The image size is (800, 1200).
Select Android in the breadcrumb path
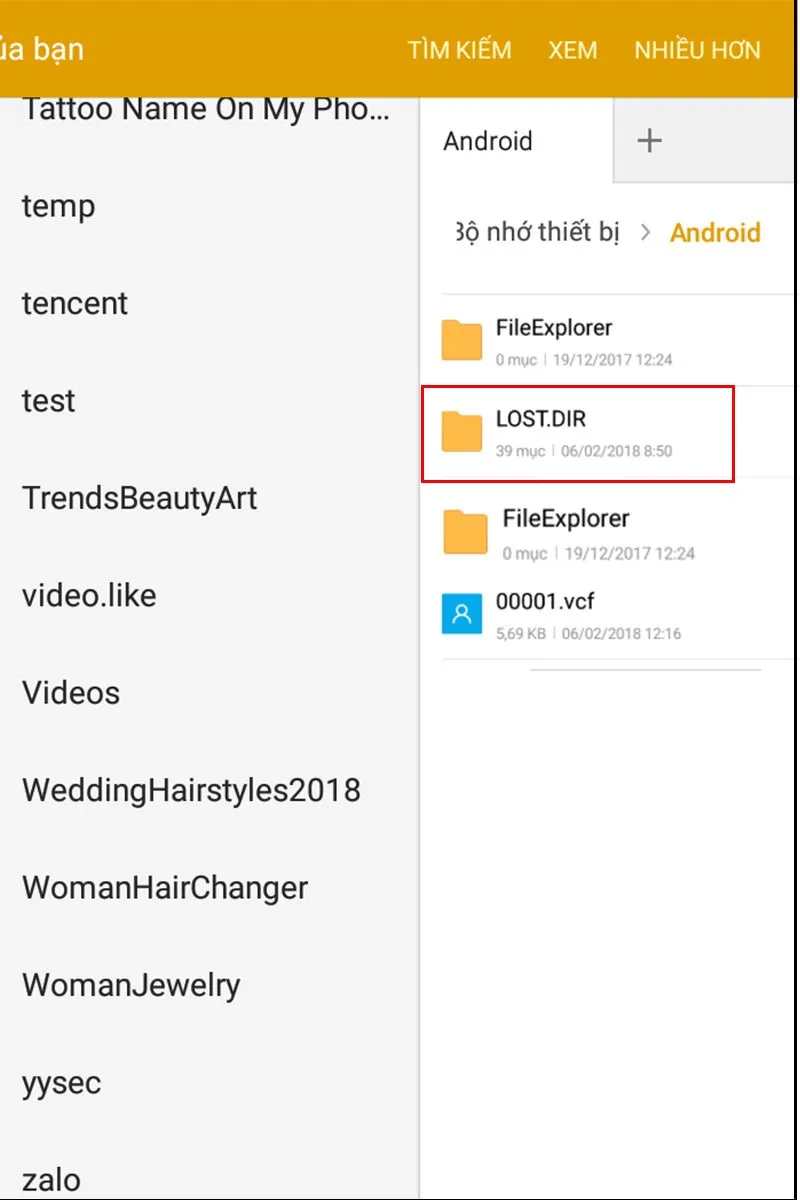pyautogui.click(x=715, y=233)
